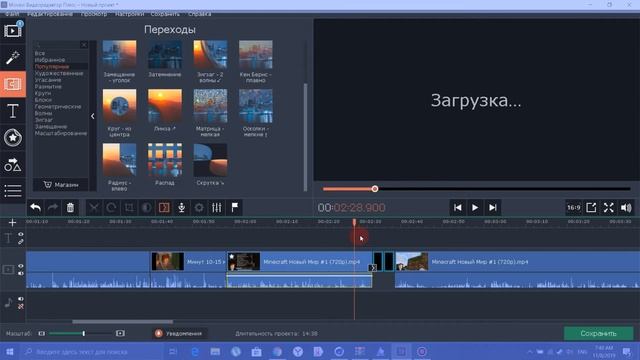
Task: Mute the music audio track
Action: 21,299
